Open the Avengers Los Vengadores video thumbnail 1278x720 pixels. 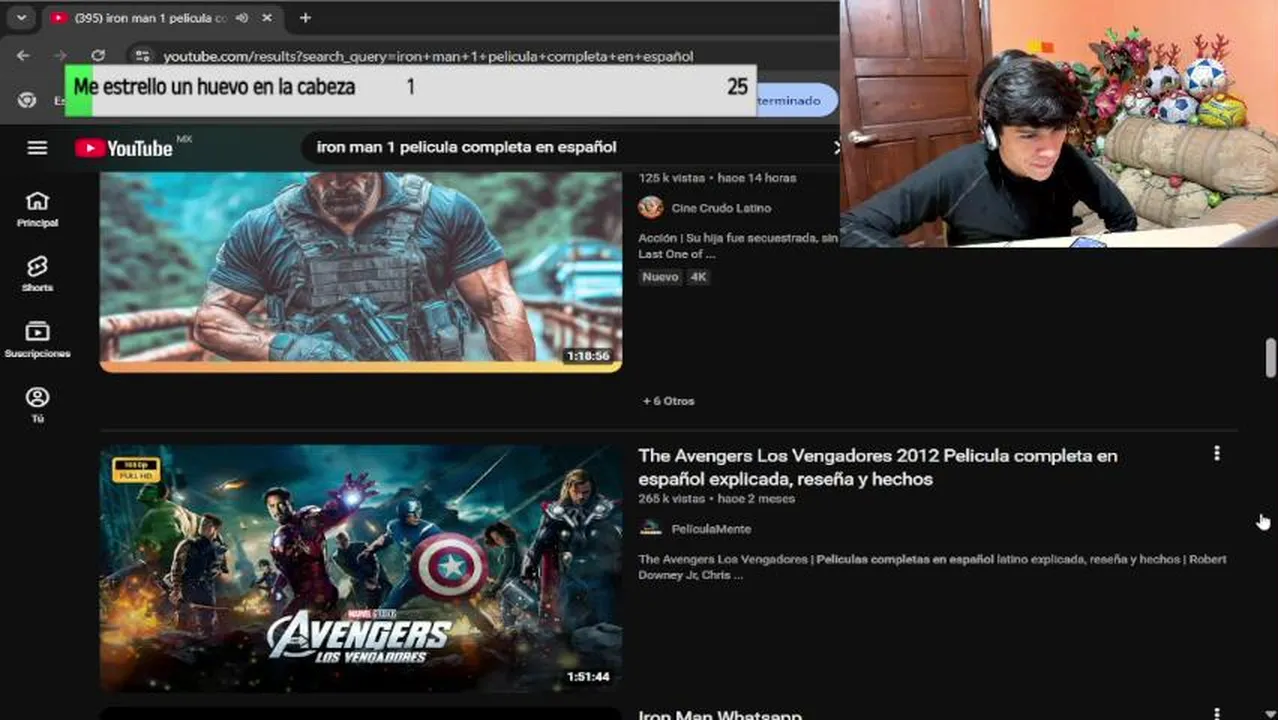361,568
